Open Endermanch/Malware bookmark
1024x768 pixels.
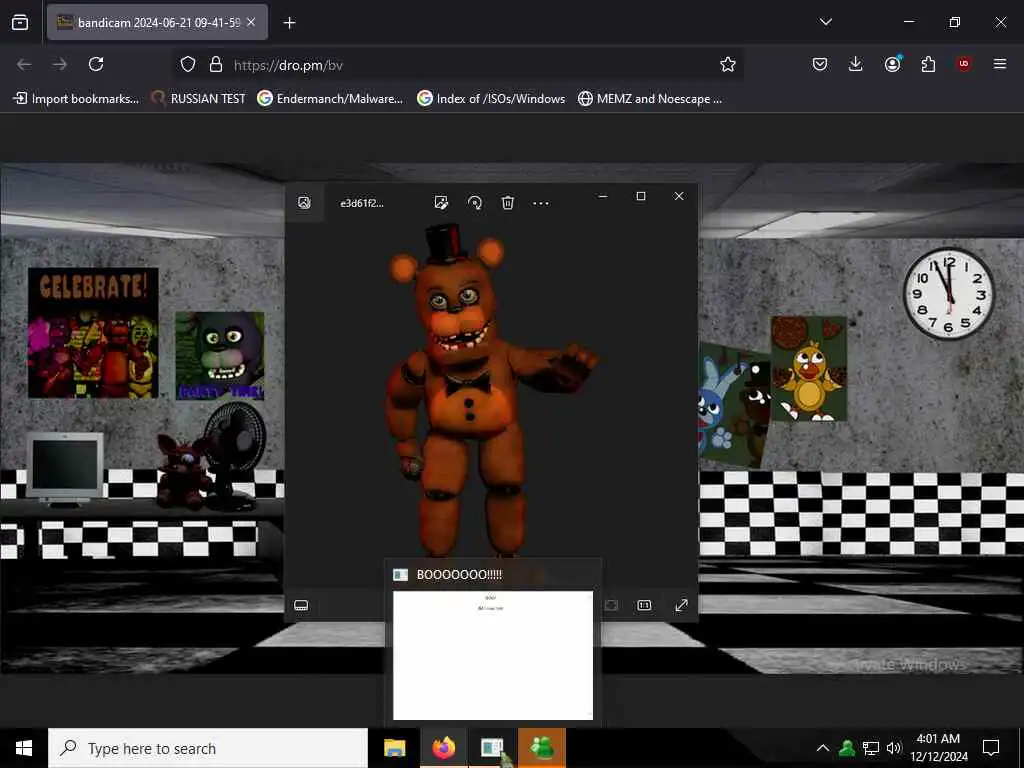point(330,99)
